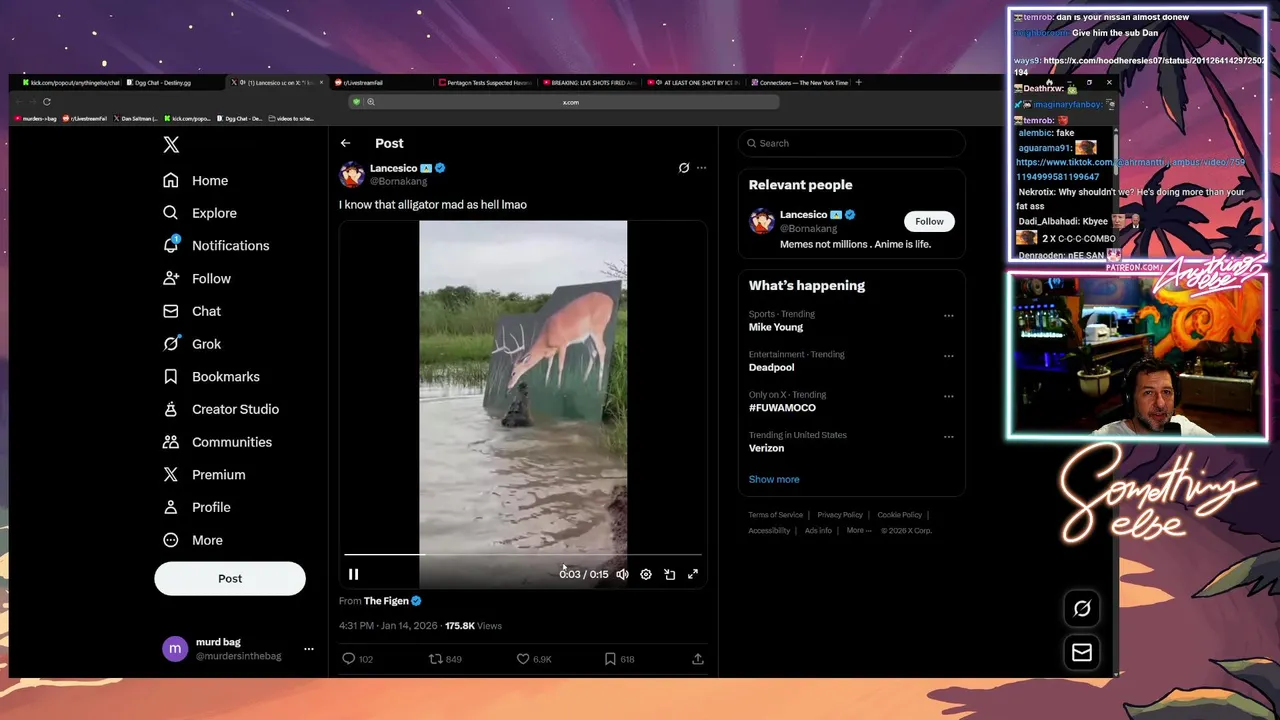This screenshot has width=1280, height=720.
Task: Open Premium in the sidebar
Action: click(x=204, y=475)
